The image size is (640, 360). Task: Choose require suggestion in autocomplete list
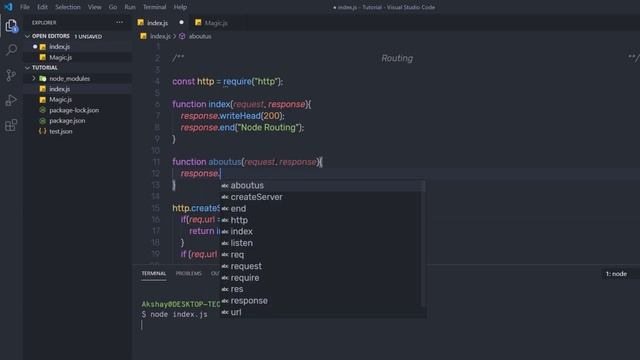322,278
